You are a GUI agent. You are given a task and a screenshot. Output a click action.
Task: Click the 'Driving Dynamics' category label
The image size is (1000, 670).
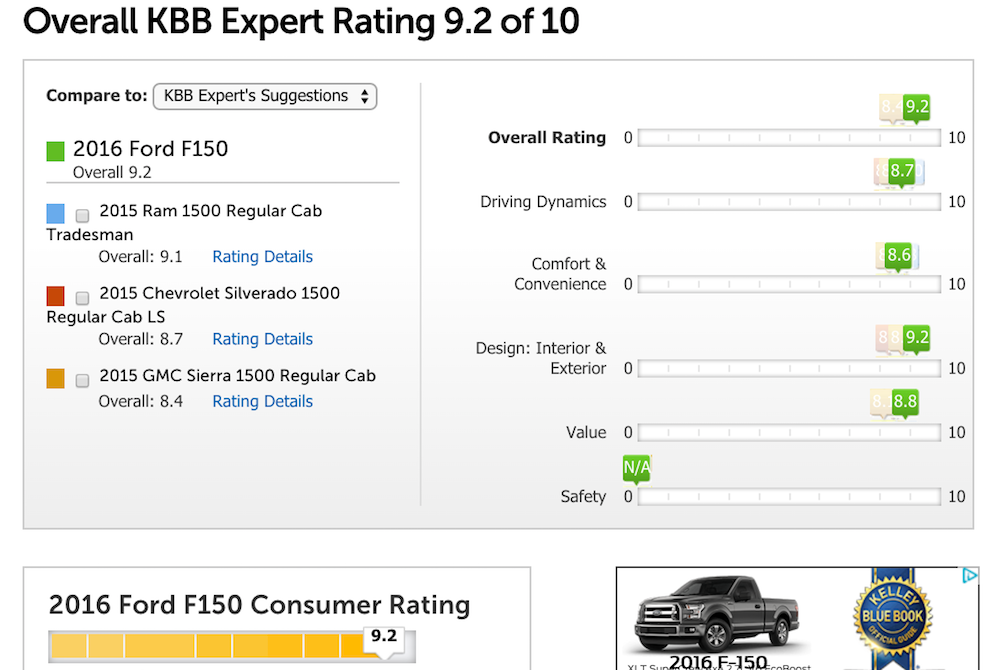tap(543, 202)
